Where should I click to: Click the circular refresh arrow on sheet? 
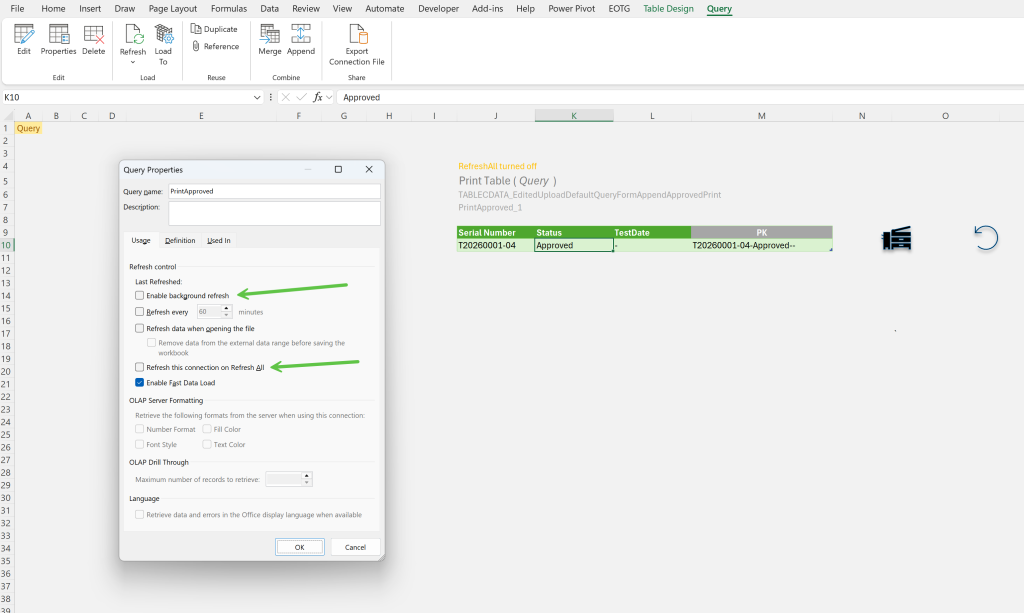coord(986,238)
